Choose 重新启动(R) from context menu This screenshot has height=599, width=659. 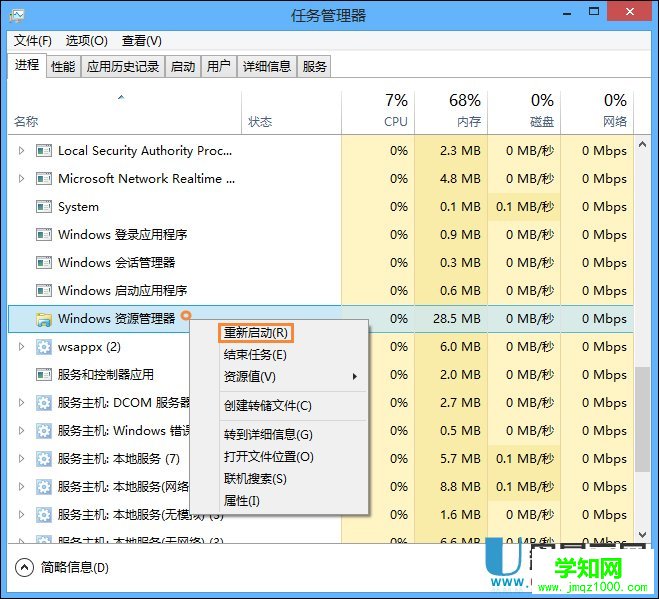point(256,333)
